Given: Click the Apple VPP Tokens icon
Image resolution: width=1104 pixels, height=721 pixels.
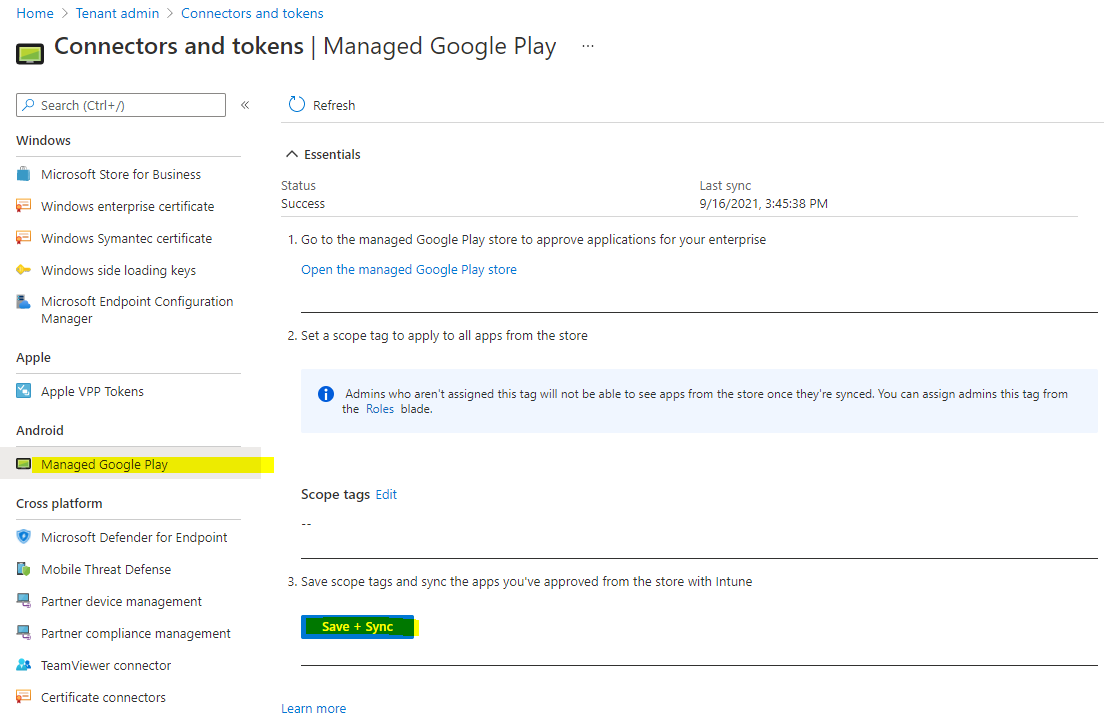Looking at the screenshot, I should [23, 391].
